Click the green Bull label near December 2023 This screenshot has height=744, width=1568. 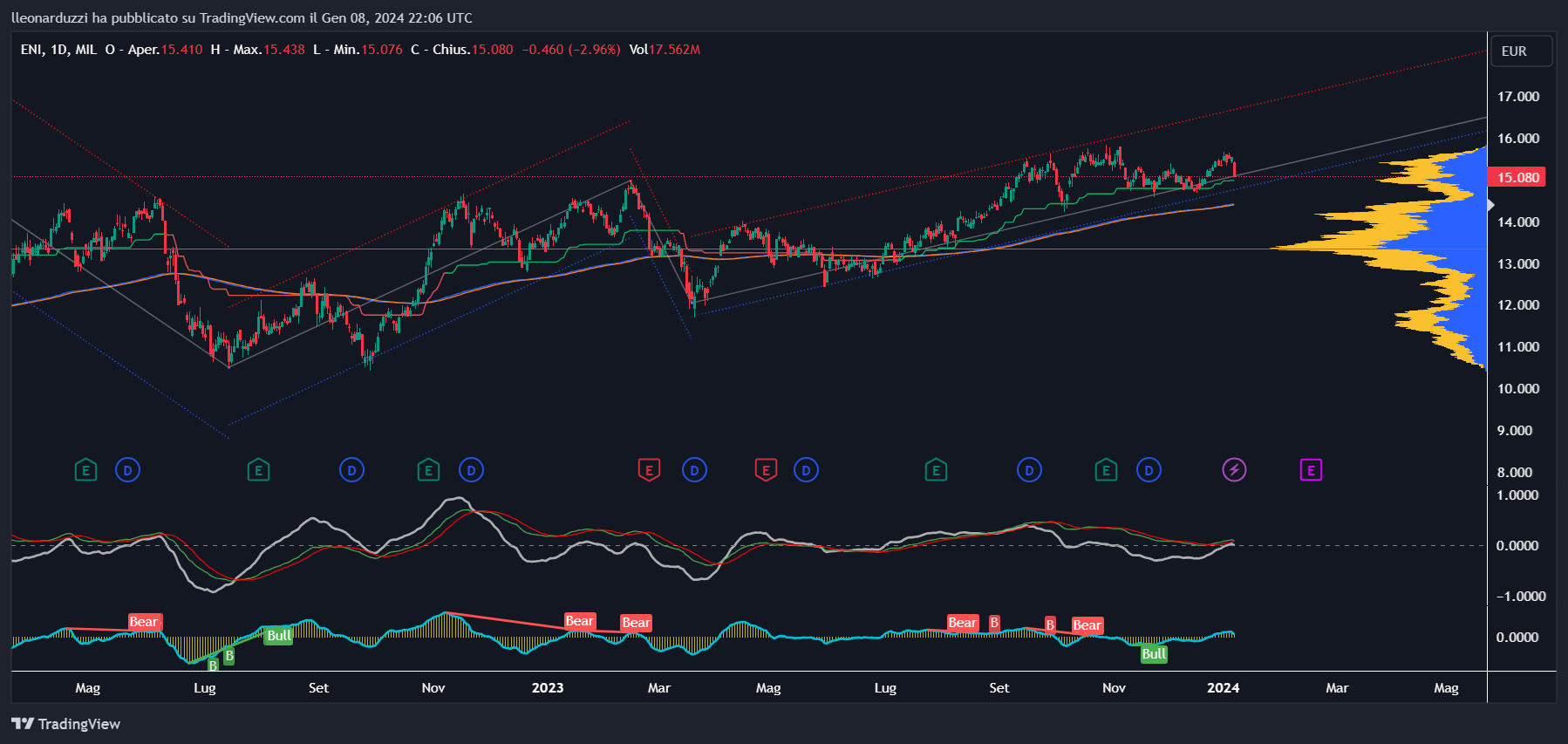click(1154, 654)
